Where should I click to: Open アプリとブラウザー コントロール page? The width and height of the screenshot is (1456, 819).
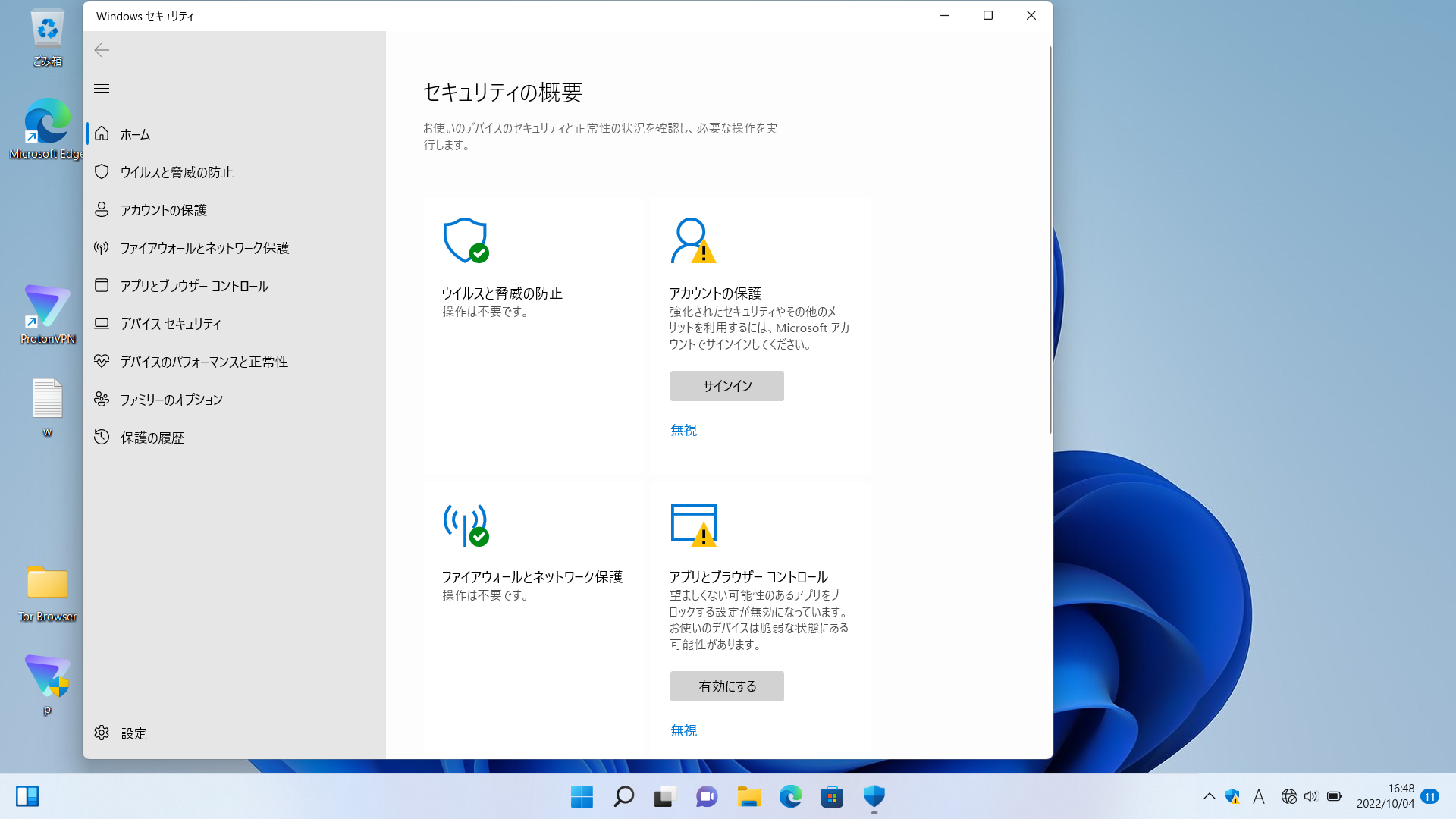pos(194,286)
